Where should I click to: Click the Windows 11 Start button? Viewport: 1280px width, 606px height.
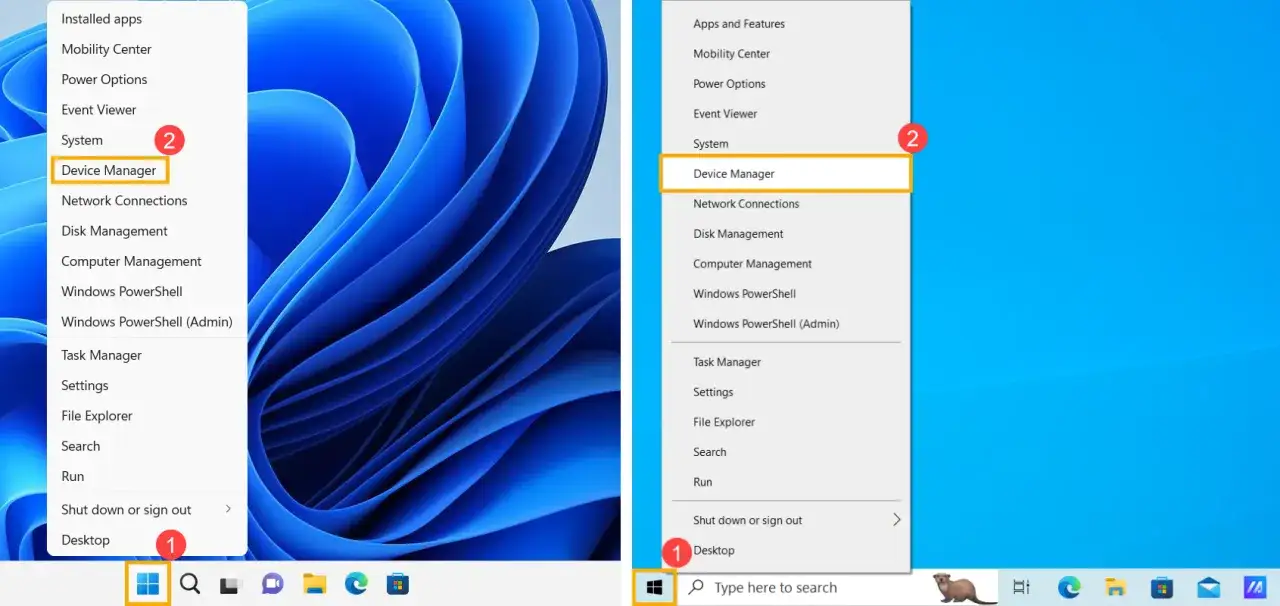click(147, 584)
